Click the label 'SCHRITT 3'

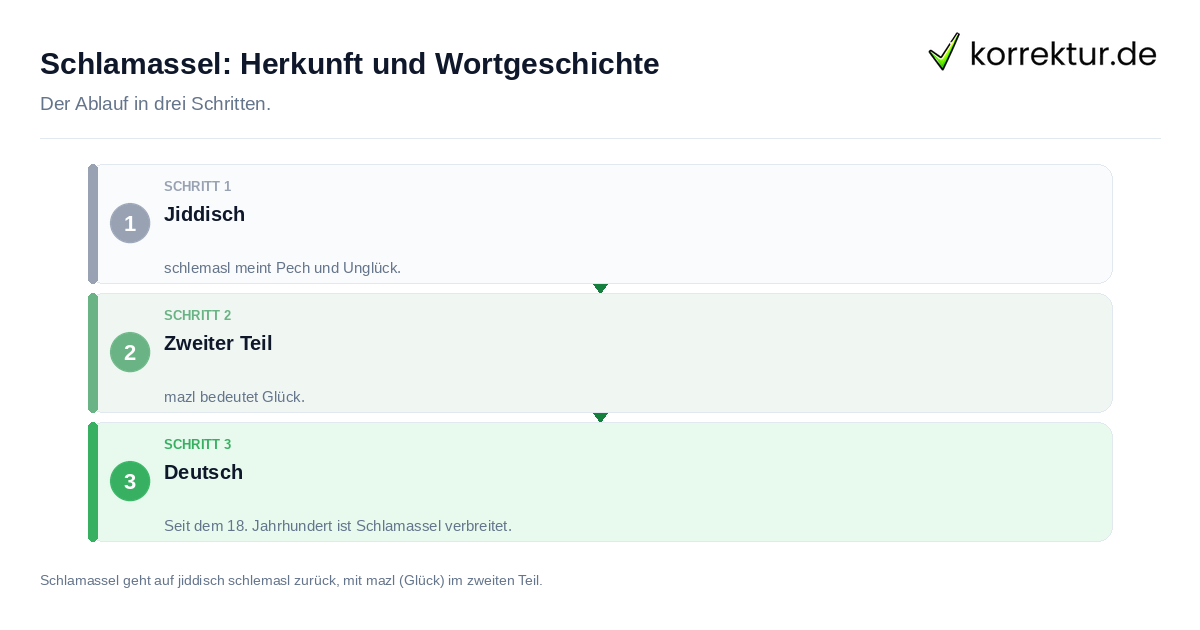click(198, 445)
